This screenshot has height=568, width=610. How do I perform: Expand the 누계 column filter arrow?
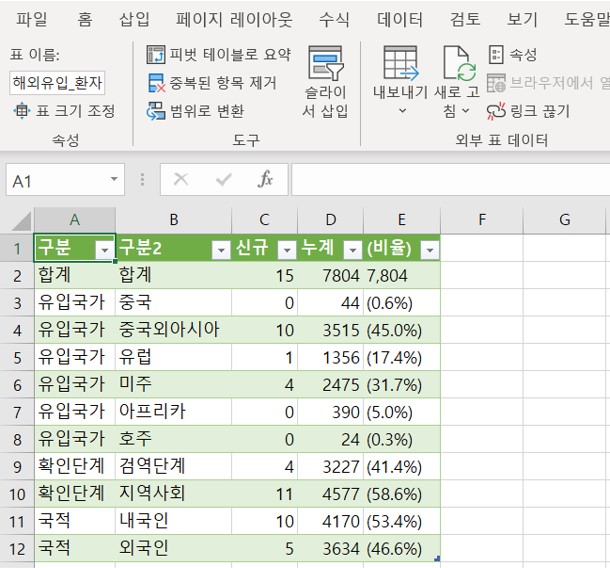coord(353,250)
